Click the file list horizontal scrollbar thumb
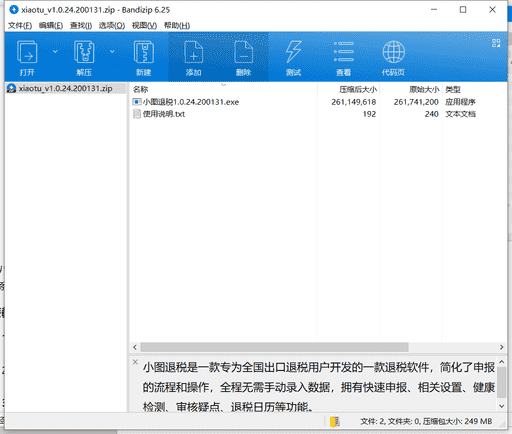The image size is (512, 434). point(274,347)
